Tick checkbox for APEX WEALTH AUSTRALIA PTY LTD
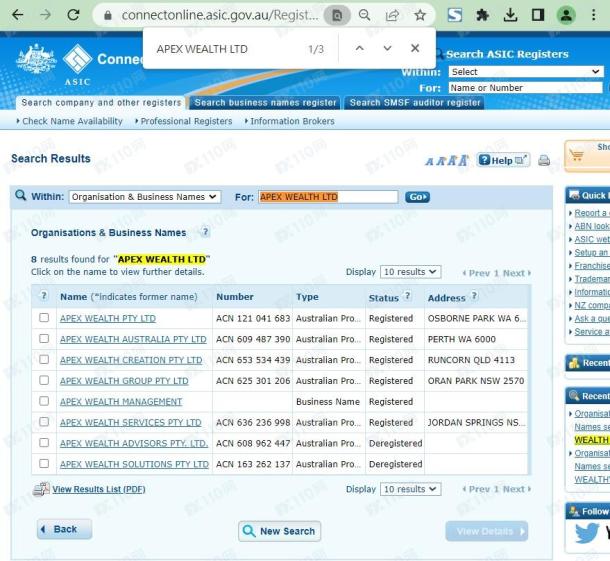 pos(44,338)
